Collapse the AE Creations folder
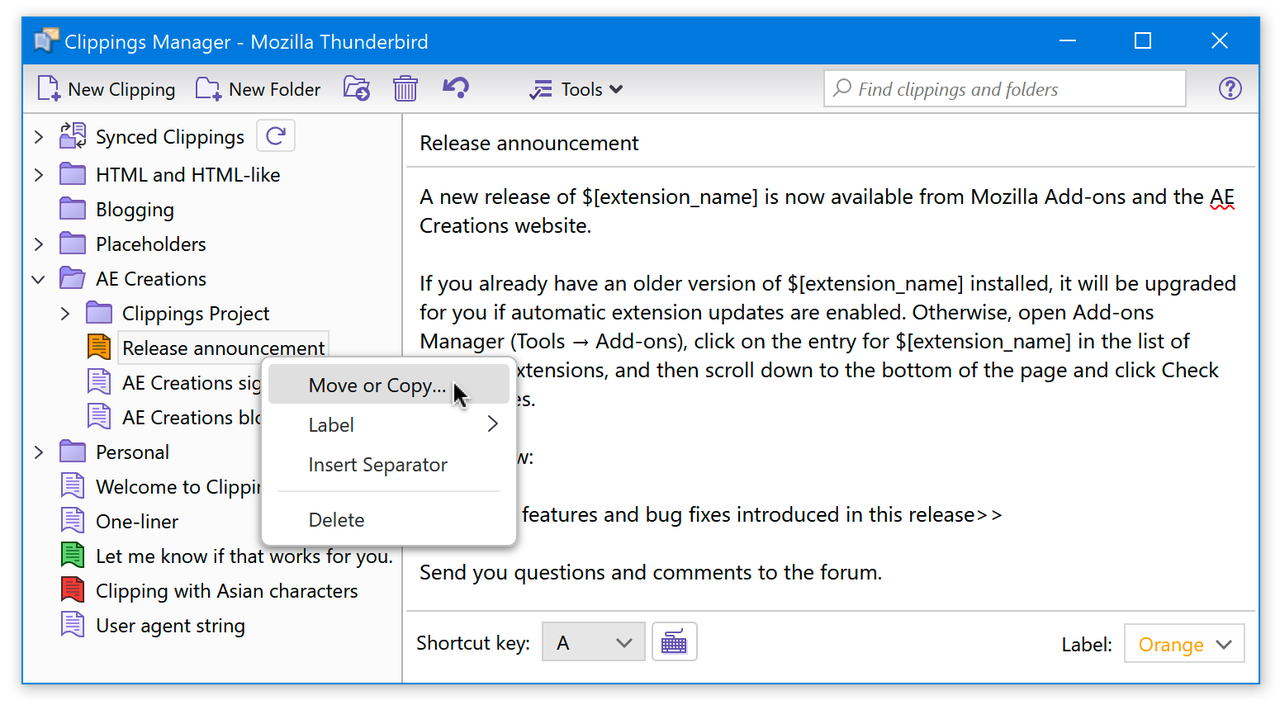1280x705 pixels. click(38, 279)
